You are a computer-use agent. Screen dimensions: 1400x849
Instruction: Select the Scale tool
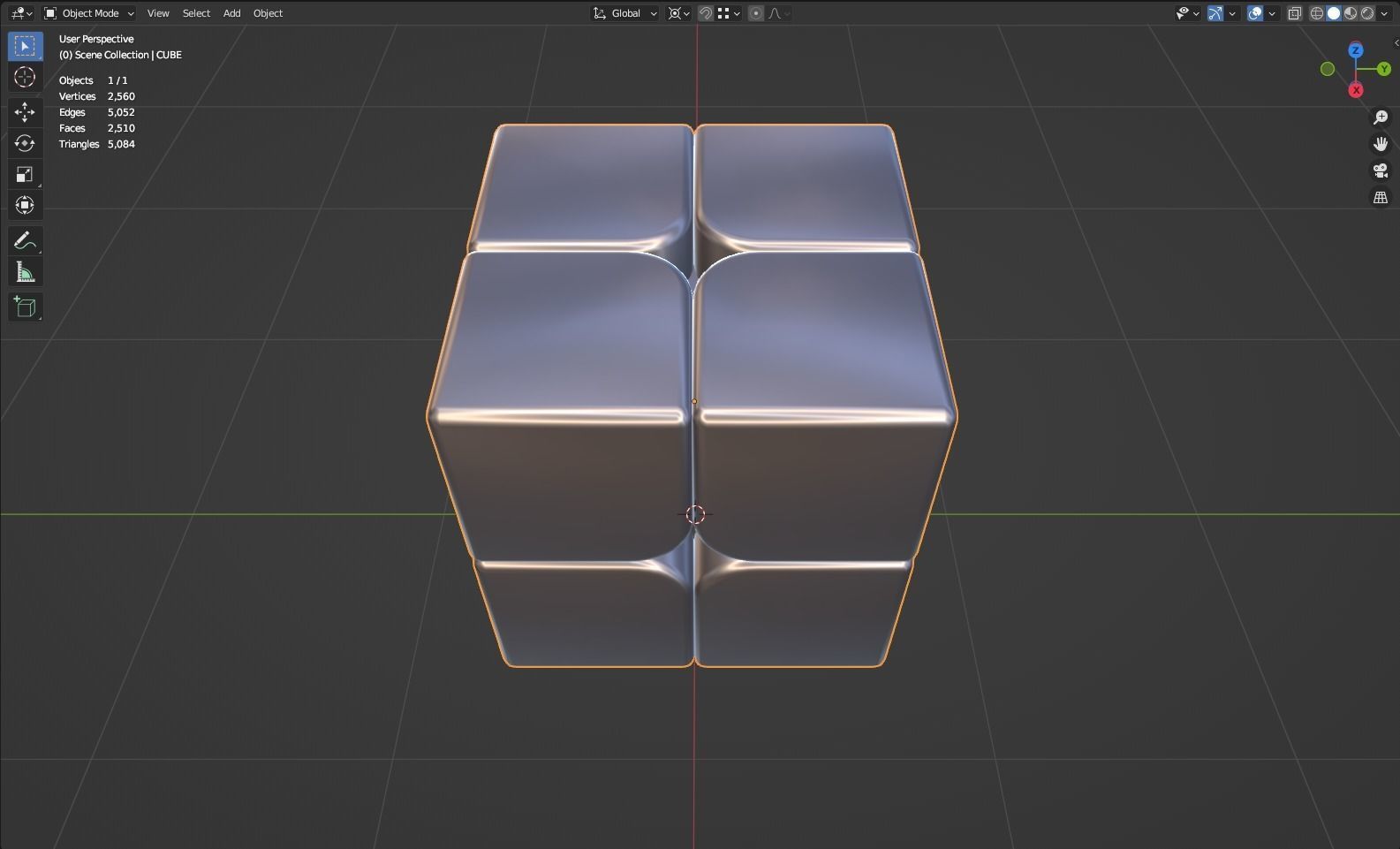tap(25, 174)
